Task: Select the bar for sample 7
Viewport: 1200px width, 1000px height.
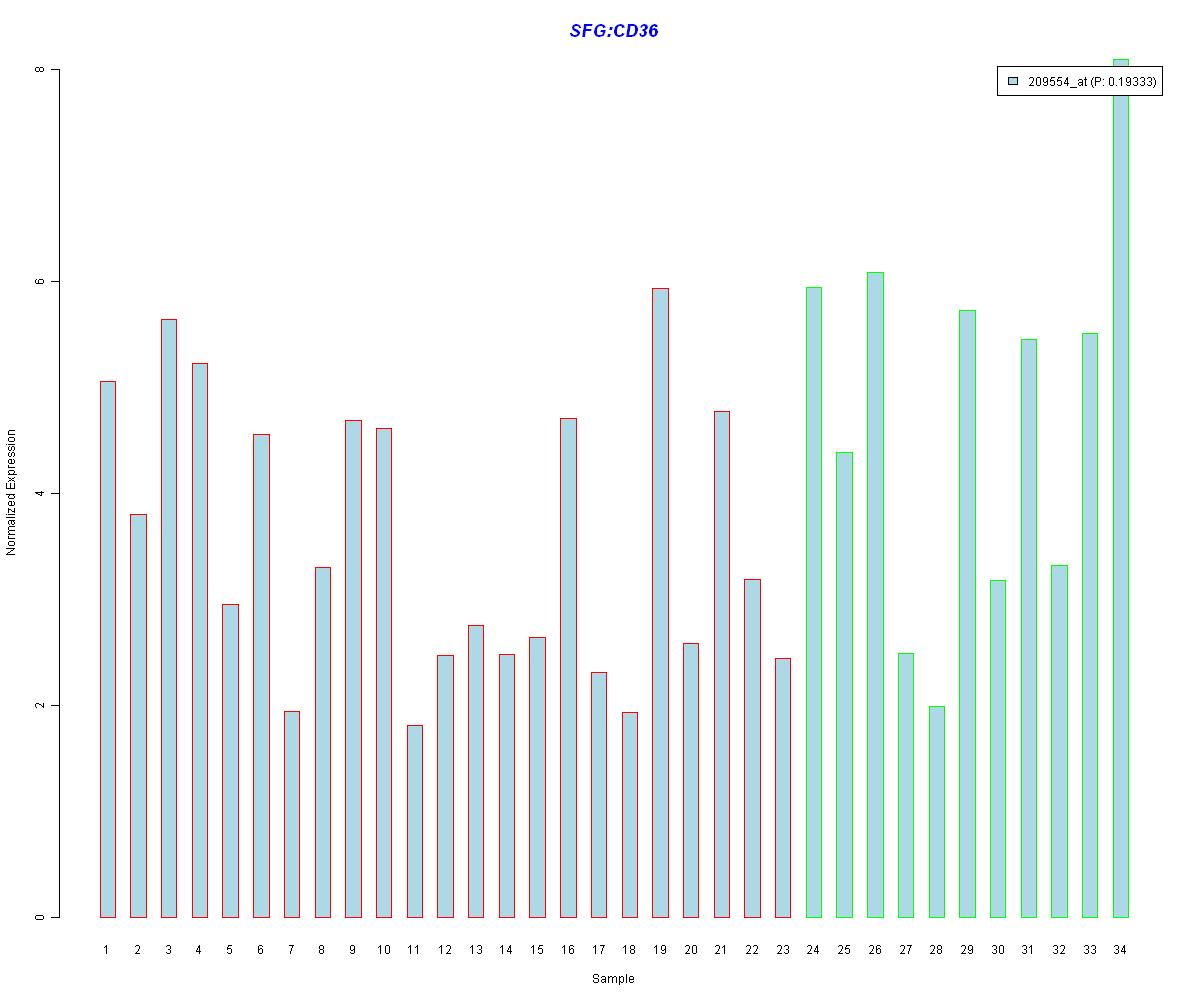Action: (x=291, y=814)
